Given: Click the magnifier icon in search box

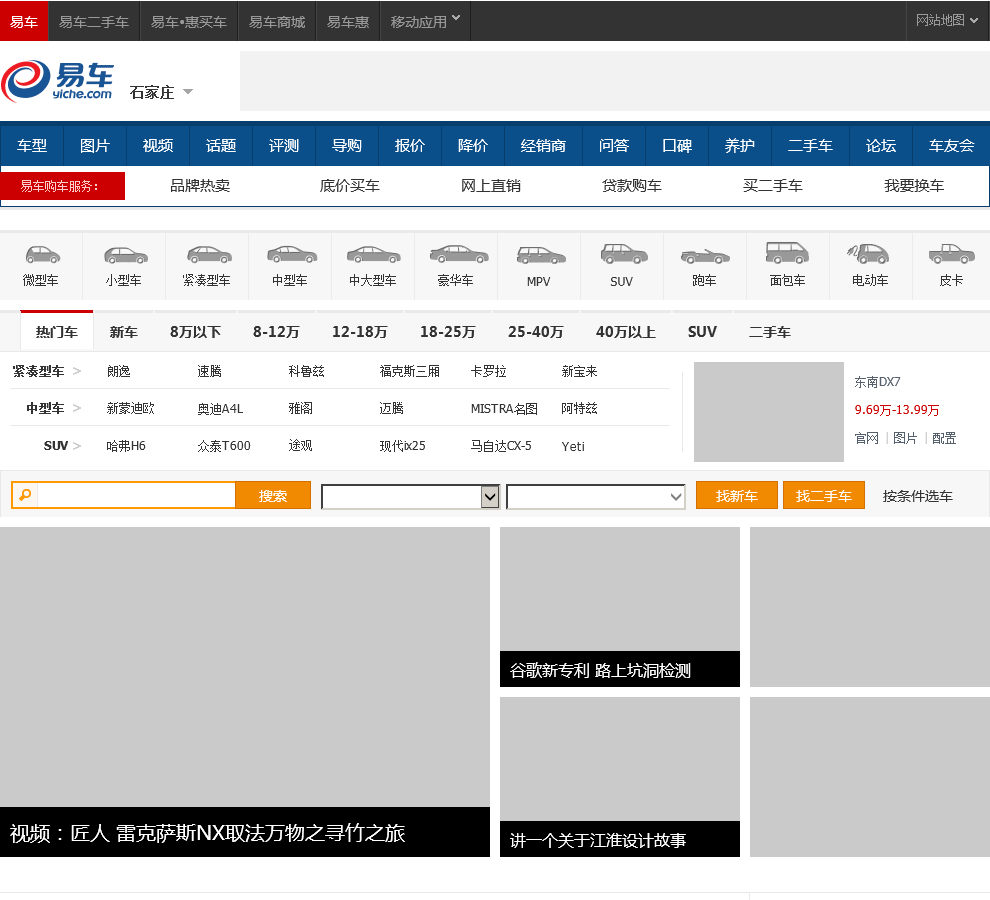Looking at the screenshot, I should coord(25,495).
